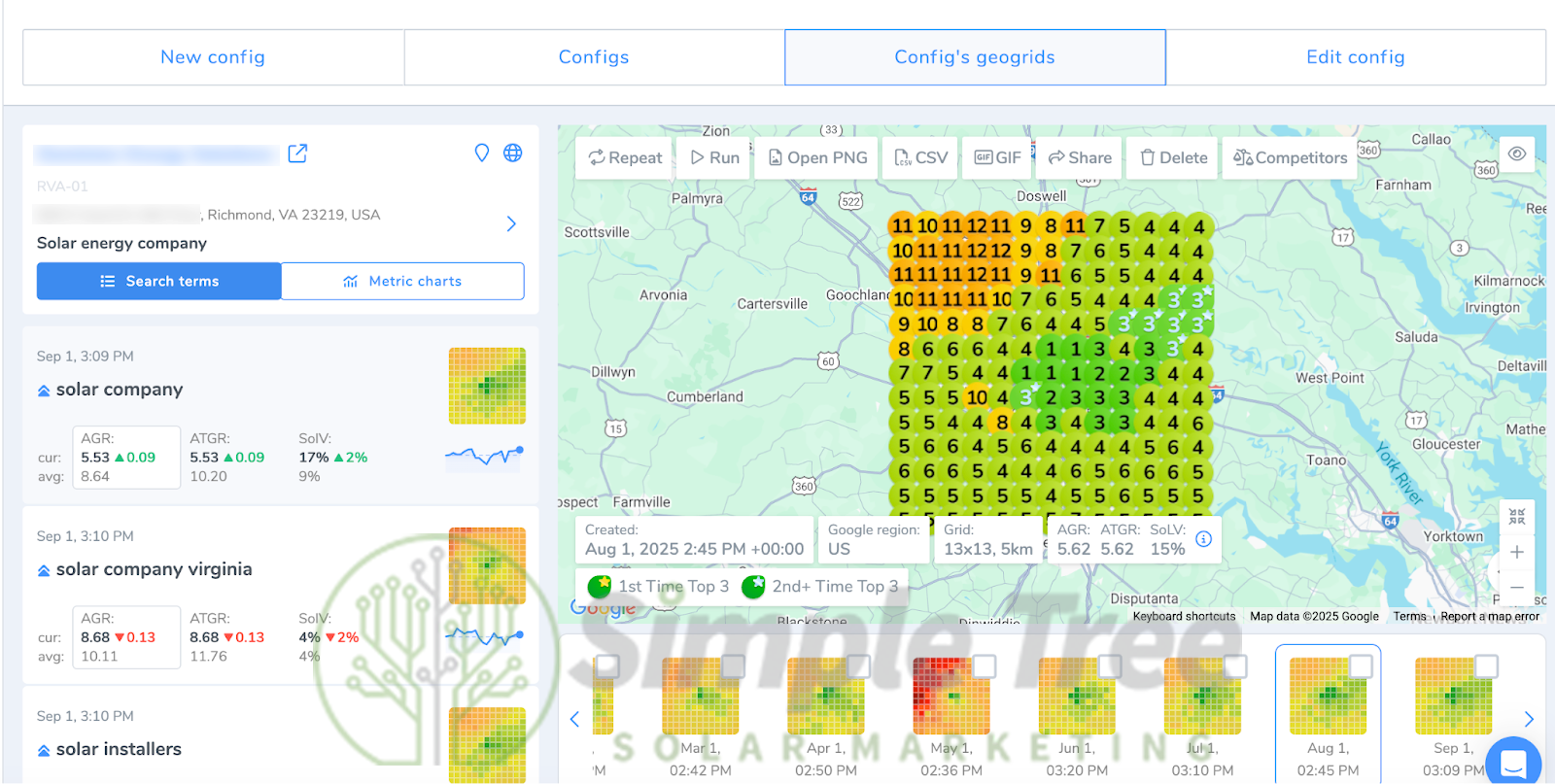Screen dimensions: 1555x784
Task: Go to previous geogrid thumbnails
Action: click(x=574, y=719)
